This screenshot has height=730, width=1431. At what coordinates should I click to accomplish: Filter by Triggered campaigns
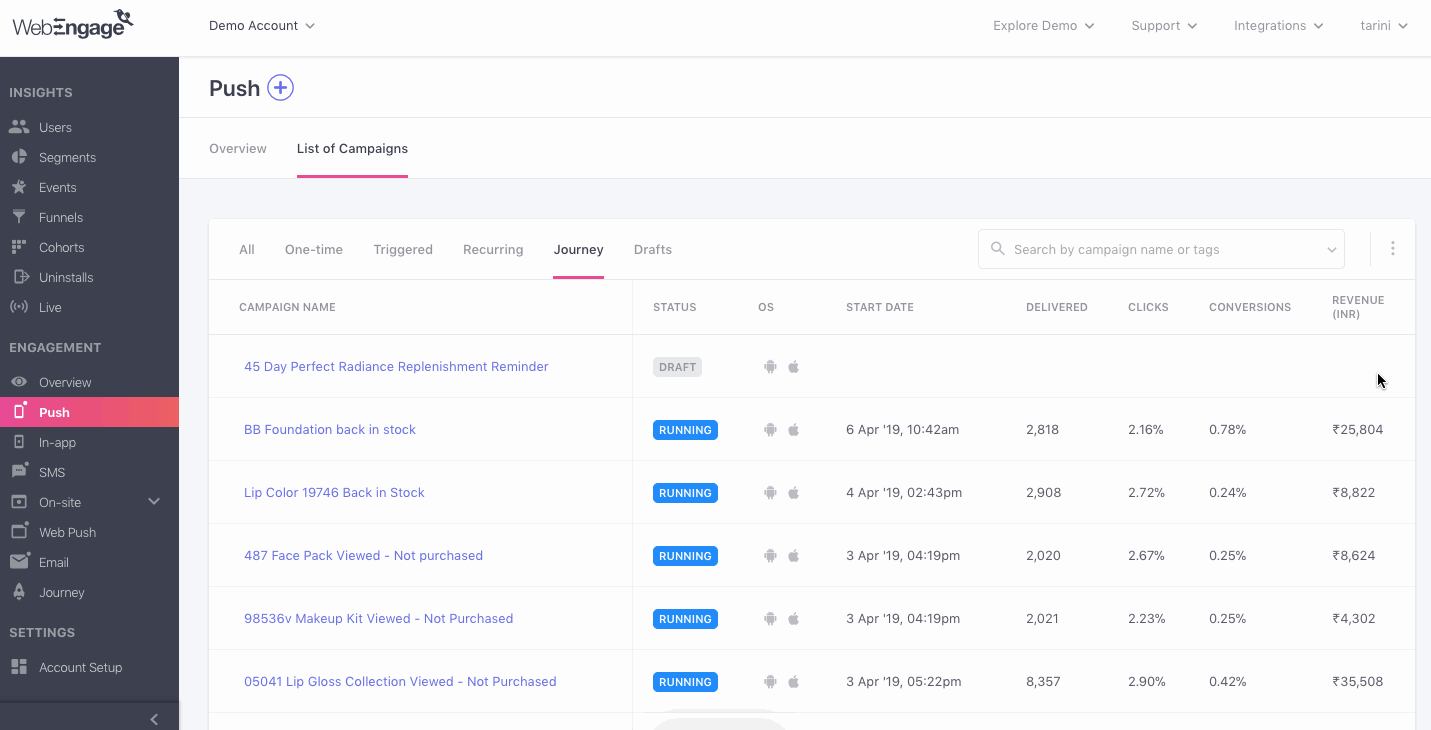tap(403, 249)
